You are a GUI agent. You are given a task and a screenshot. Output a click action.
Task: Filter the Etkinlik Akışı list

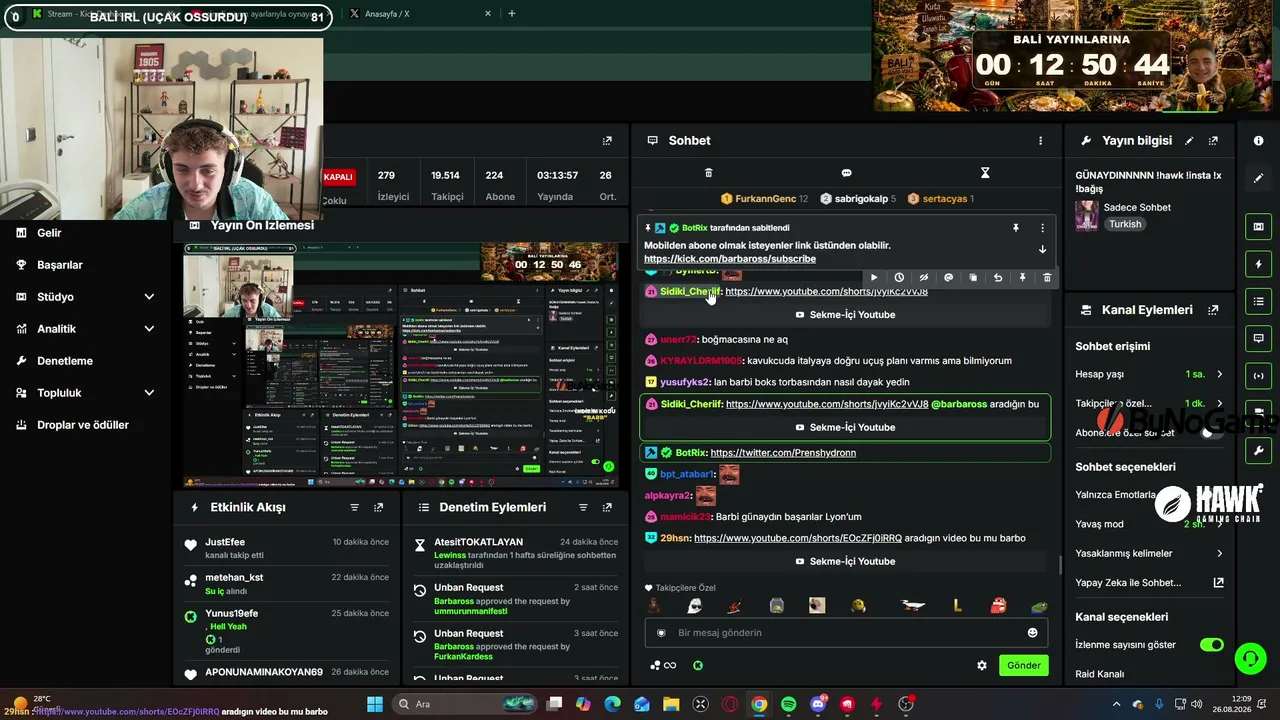[x=354, y=508]
